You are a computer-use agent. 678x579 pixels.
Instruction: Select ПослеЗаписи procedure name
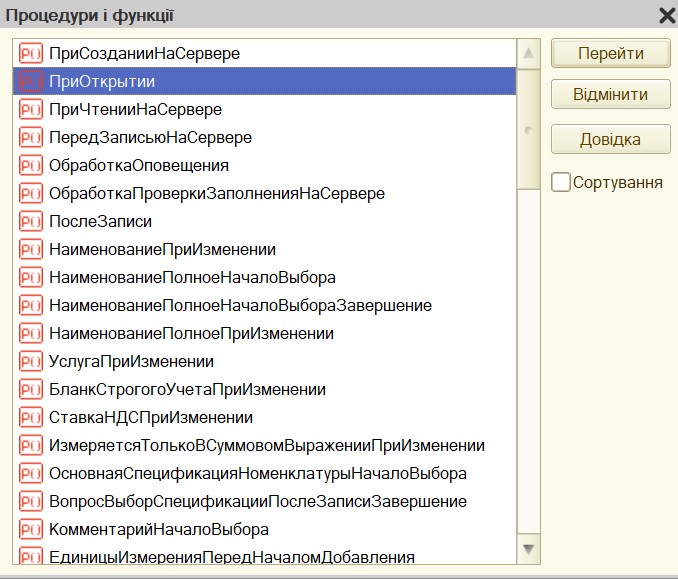(100, 221)
